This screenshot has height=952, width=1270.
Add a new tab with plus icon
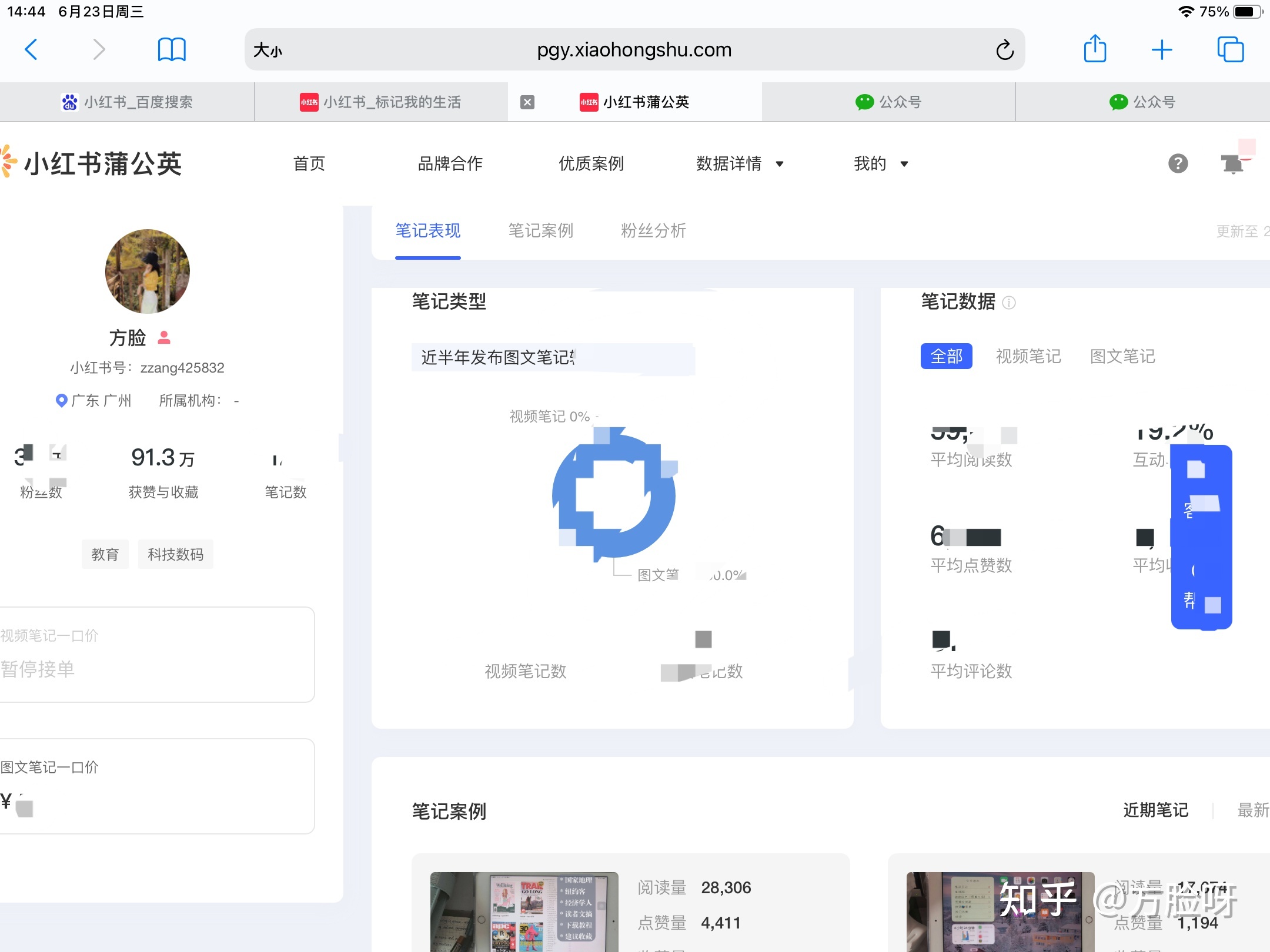tap(1161, 49)
